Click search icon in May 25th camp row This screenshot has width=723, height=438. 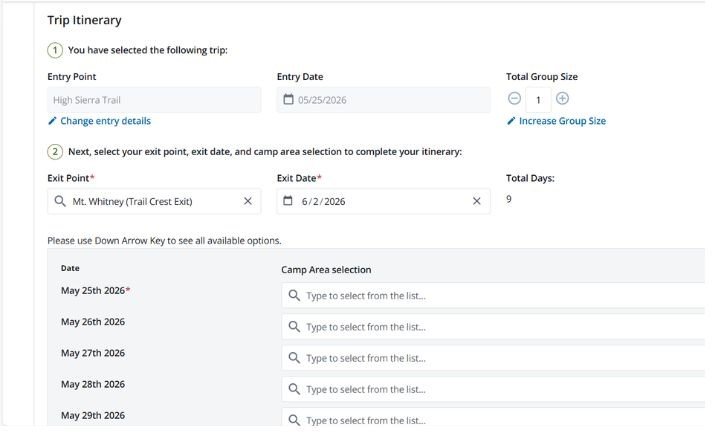293,296
